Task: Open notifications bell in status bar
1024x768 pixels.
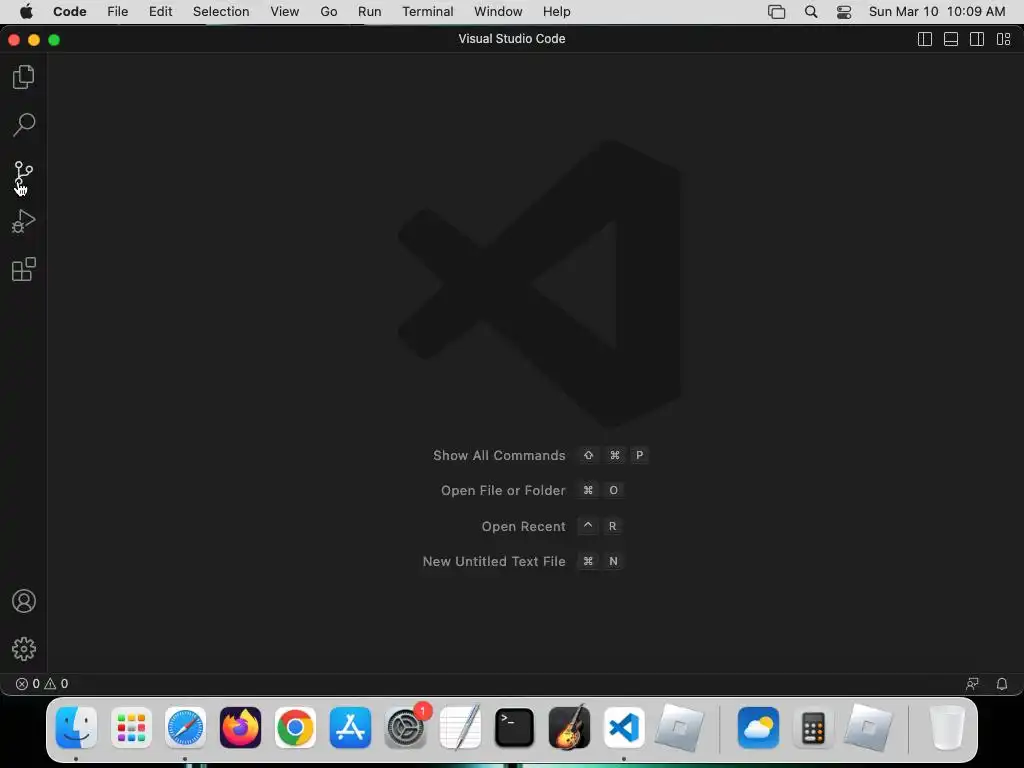Action: tap(1002, 684)
